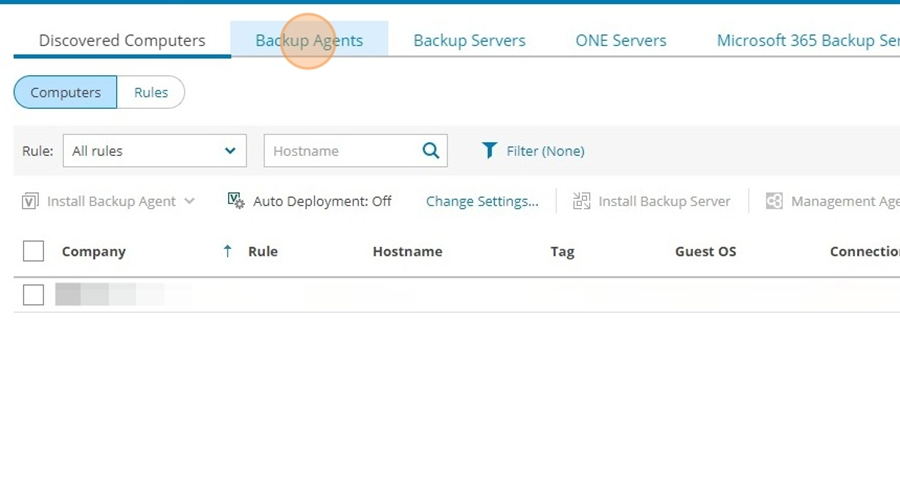Select the Computers view toggle
Image resolution: width=900 pixels, height=502 pixels.
click(65, 92)
